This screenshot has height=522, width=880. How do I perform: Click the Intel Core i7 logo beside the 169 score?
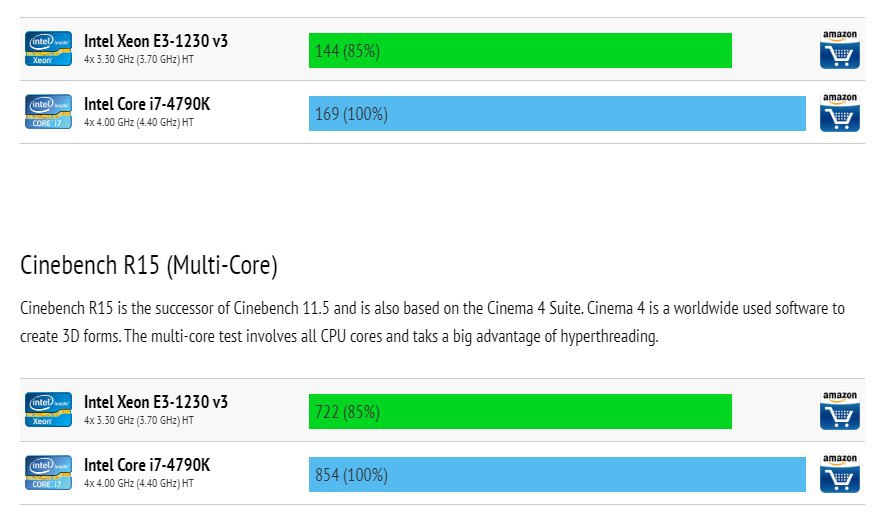(x=48, y=112)
